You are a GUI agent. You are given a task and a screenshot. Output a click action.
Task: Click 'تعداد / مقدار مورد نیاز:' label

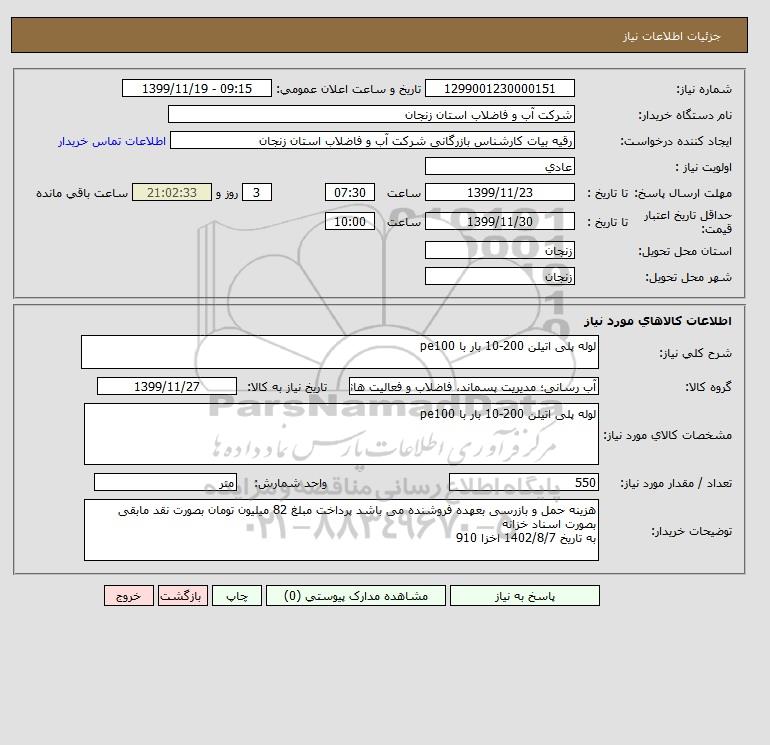point(676,483)
